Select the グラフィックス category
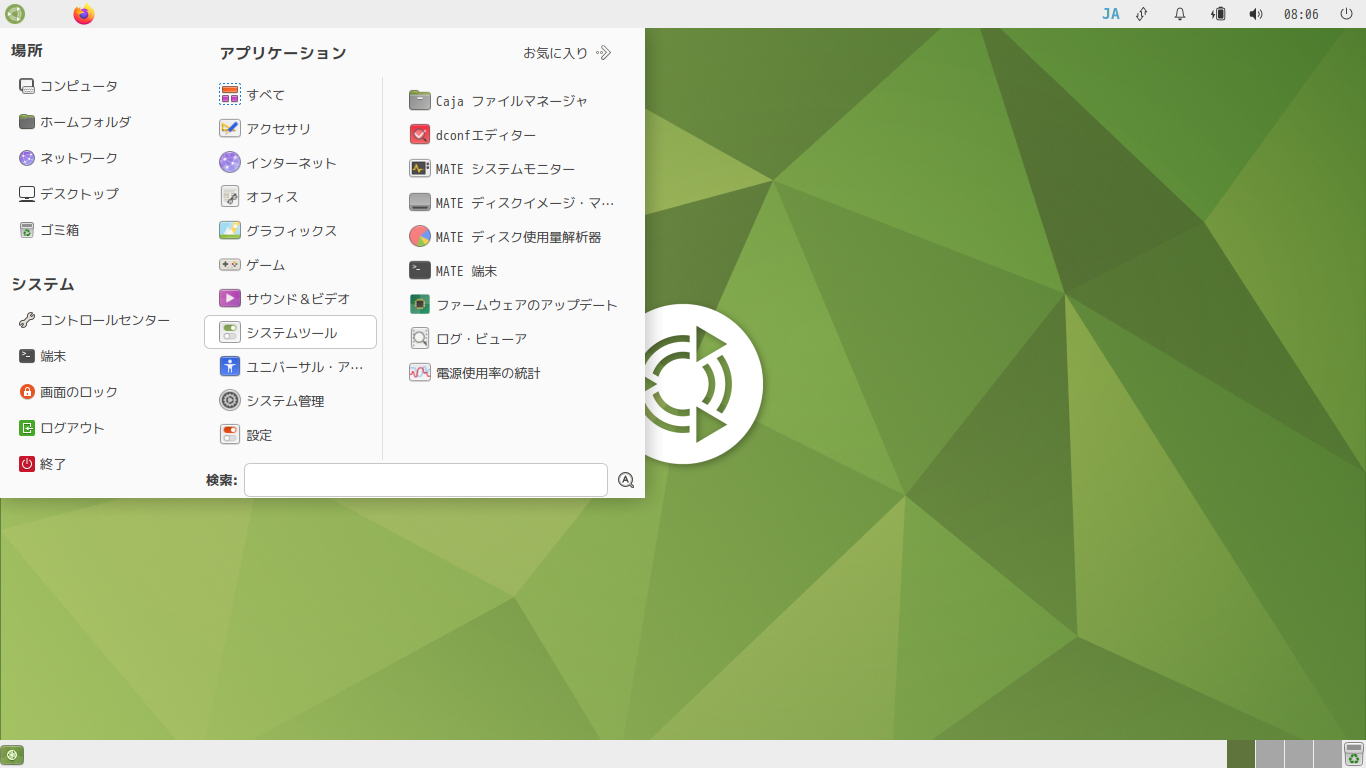Viewport: 1366px width, 768px height. click(x=290, y=231)
